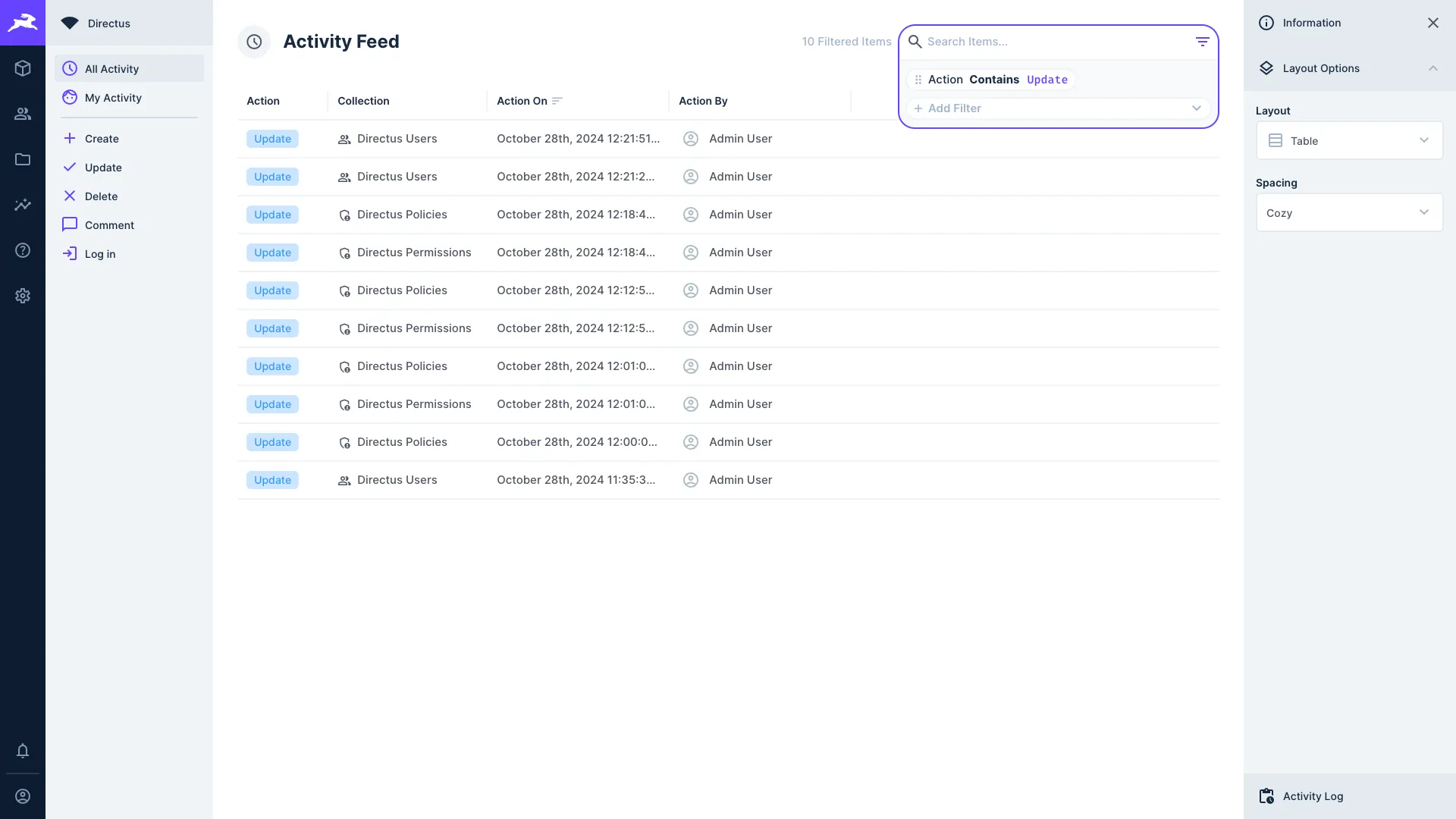The image size is (1456, 819).
Task: Open the Activity Log button
Action: [x=1313, y=796]
